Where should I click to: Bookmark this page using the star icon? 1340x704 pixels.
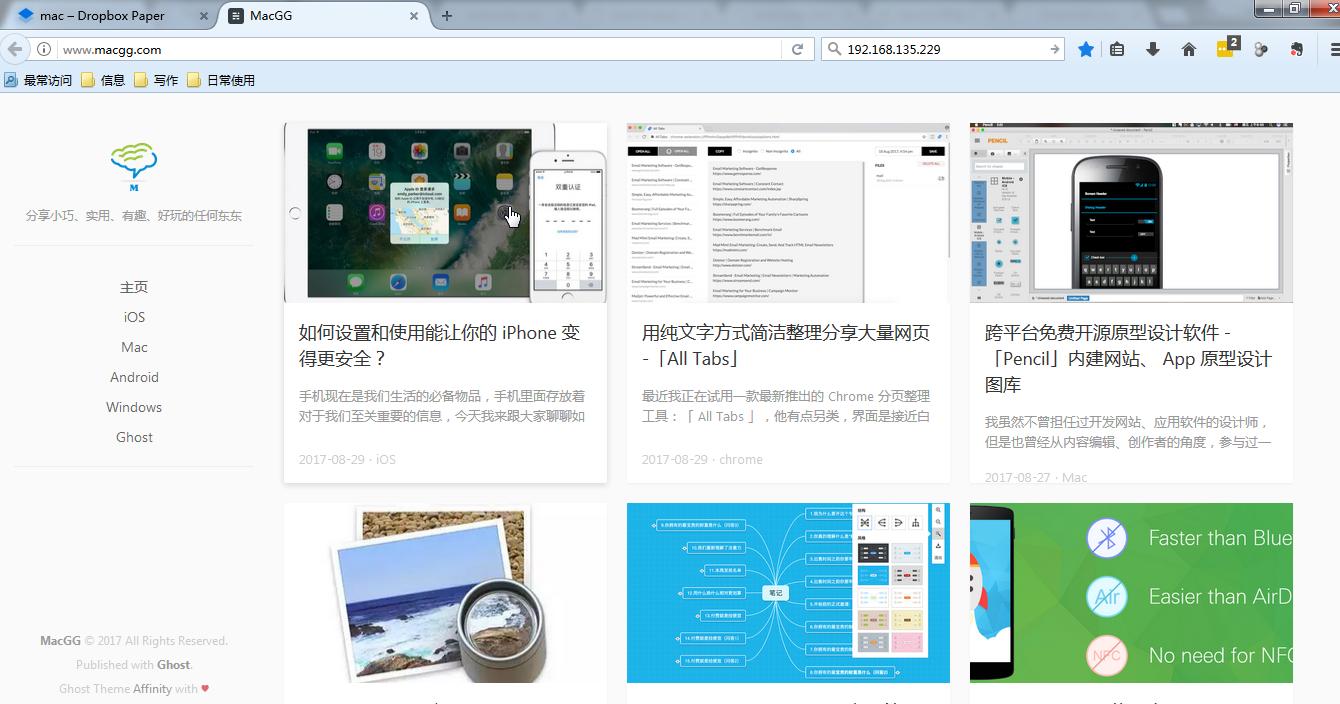[x=1086, y=48]
